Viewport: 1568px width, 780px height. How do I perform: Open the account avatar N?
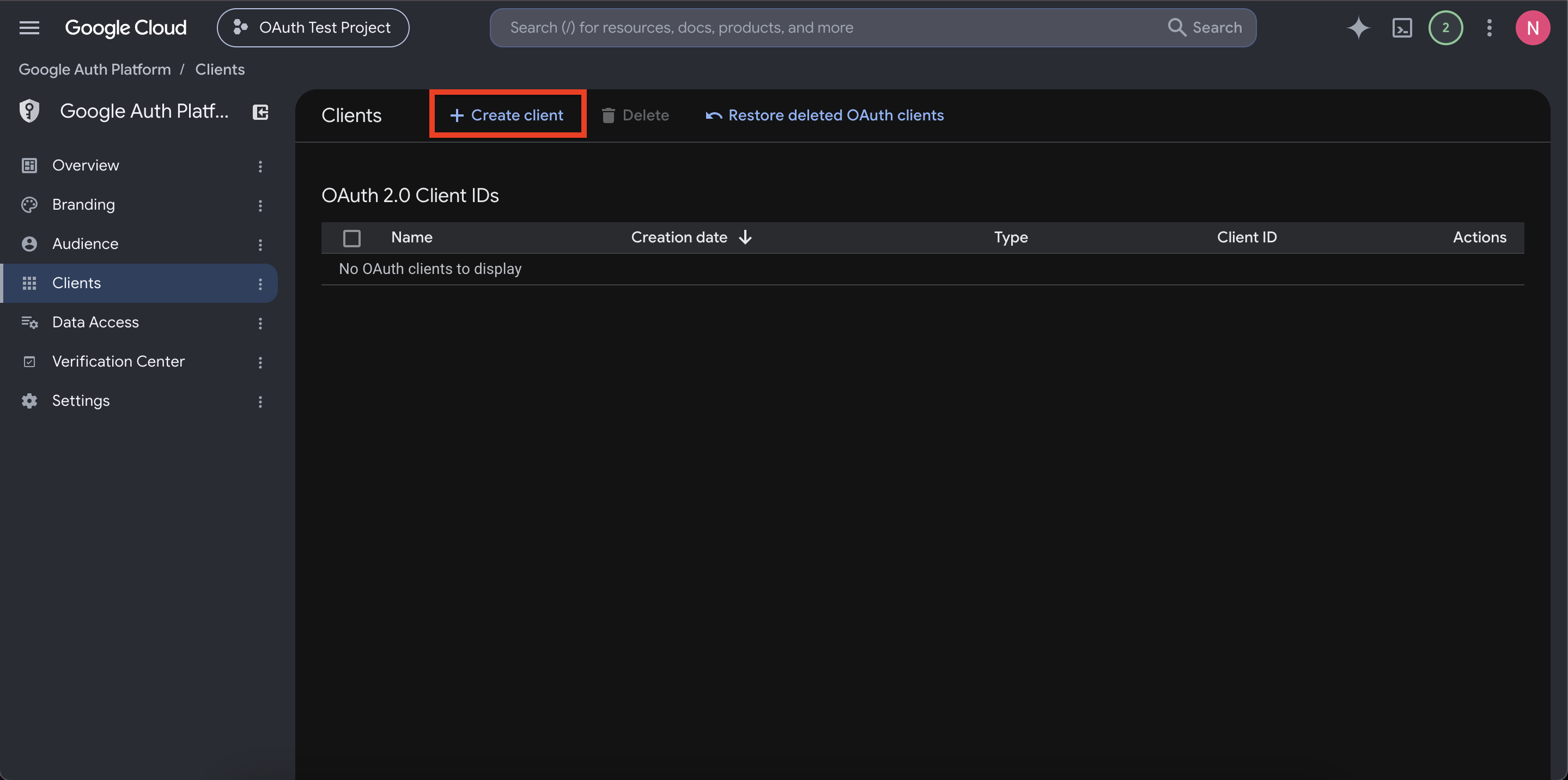coord(1532,27)
